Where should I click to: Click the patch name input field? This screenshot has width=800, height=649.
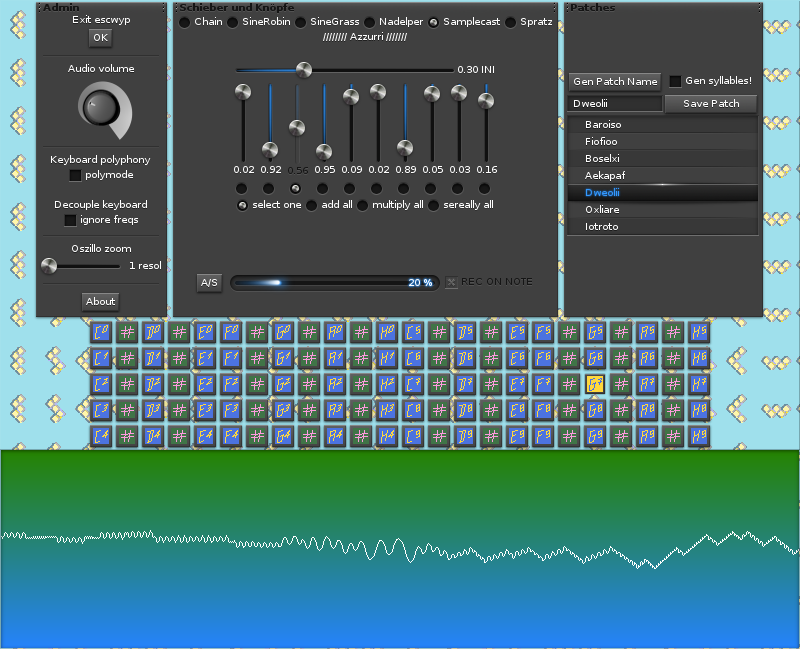tap(615, 104)
